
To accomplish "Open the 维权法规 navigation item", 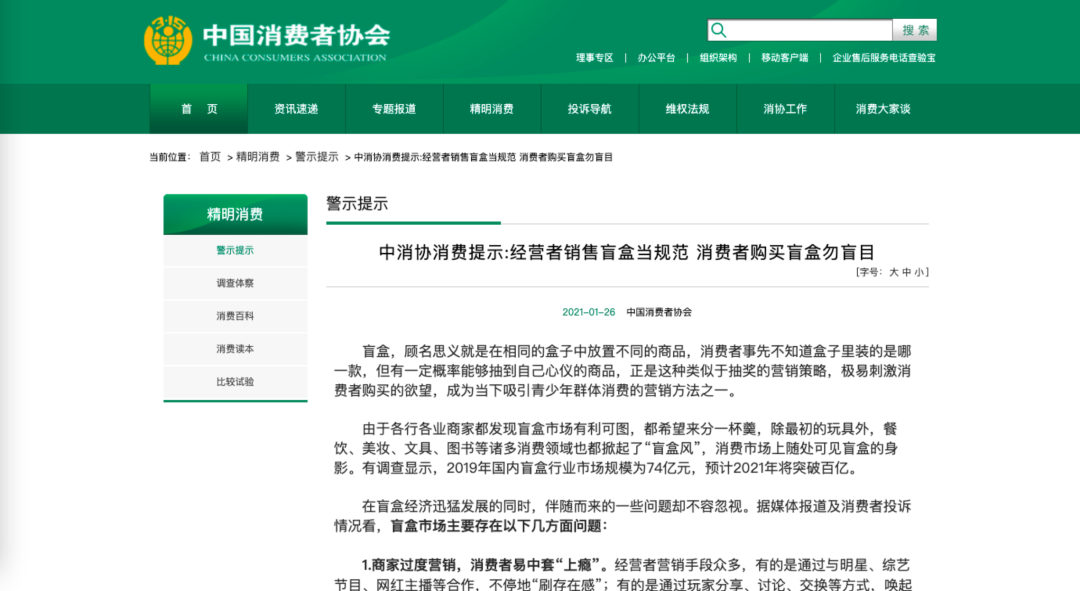I will pos(687,109).
